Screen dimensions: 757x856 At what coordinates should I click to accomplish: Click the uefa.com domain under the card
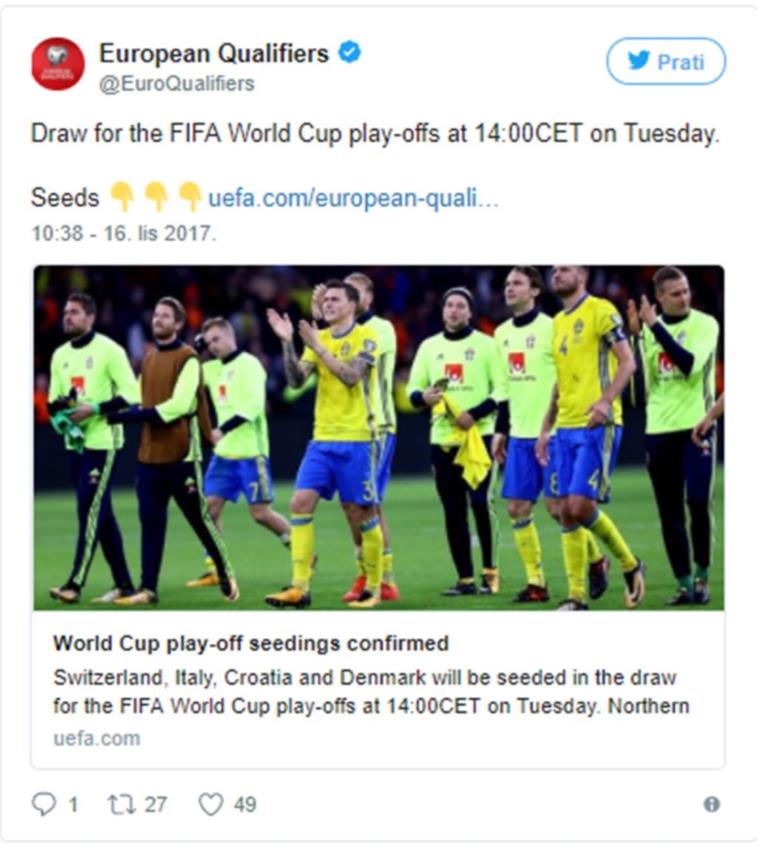[97, 739]
